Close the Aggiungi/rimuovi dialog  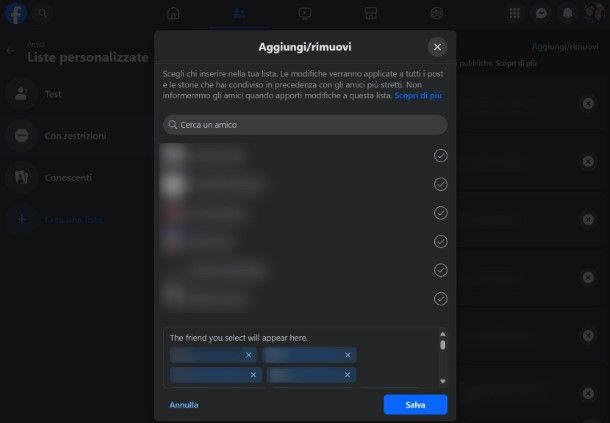click(x=437, y=47)
